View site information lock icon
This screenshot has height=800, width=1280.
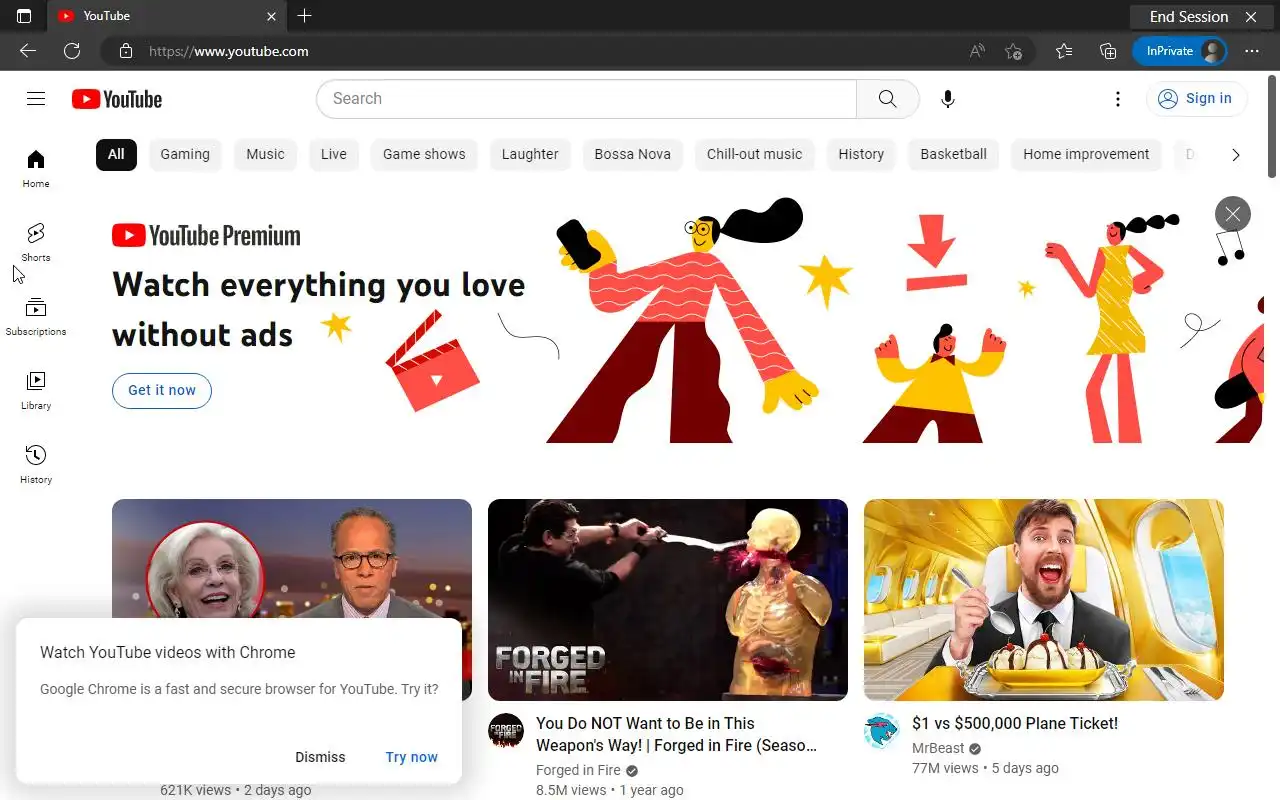tap(126, 51)
